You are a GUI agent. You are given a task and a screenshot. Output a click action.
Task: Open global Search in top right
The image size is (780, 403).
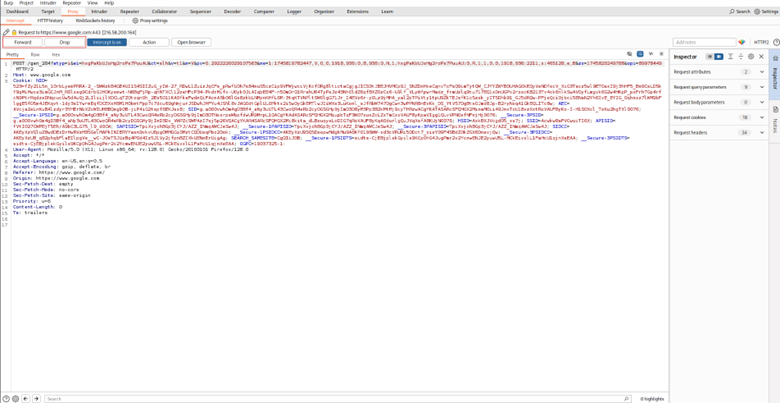click(739, 12)
